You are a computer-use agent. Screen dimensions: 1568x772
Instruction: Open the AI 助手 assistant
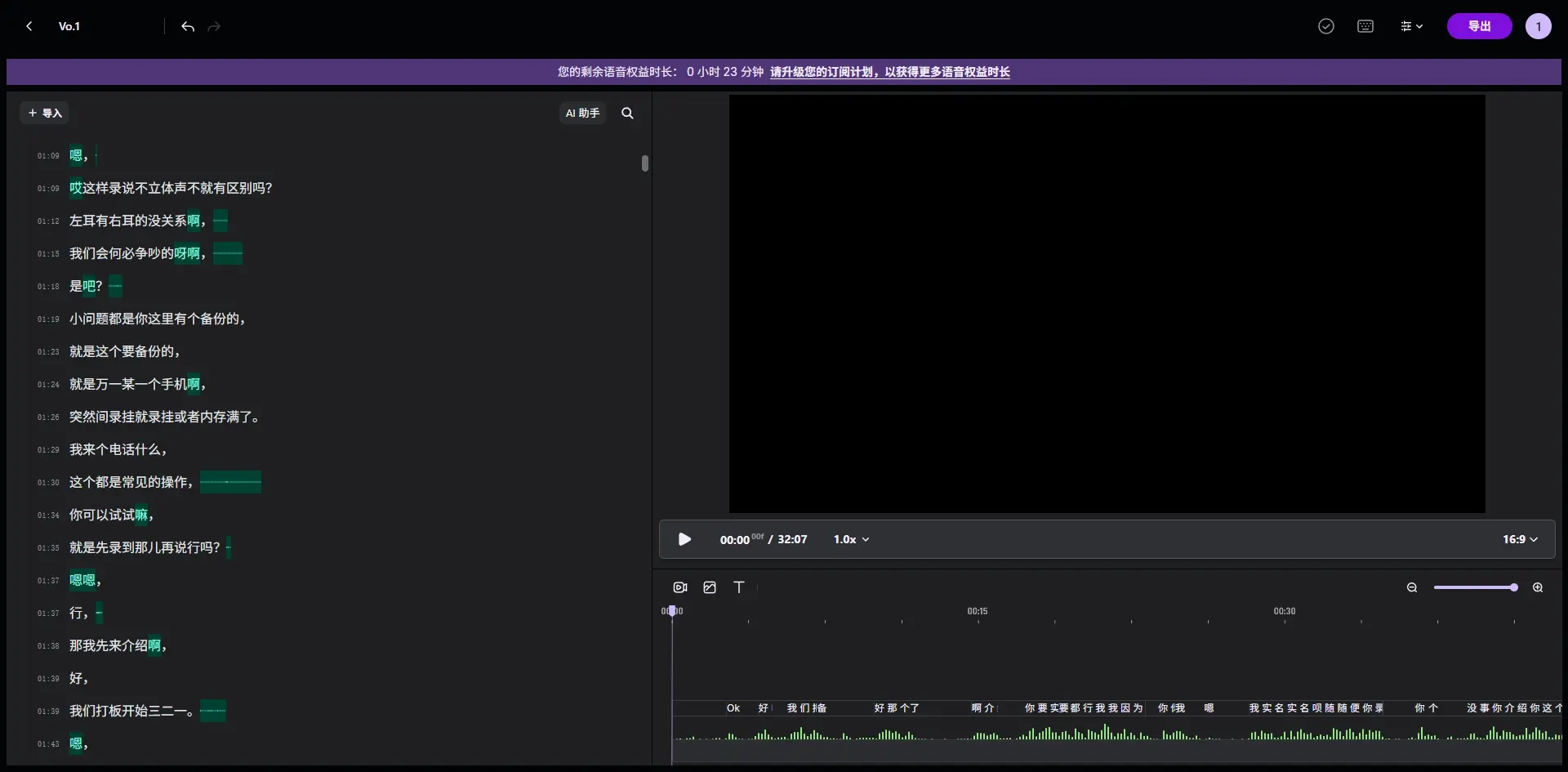click(582, 113)
